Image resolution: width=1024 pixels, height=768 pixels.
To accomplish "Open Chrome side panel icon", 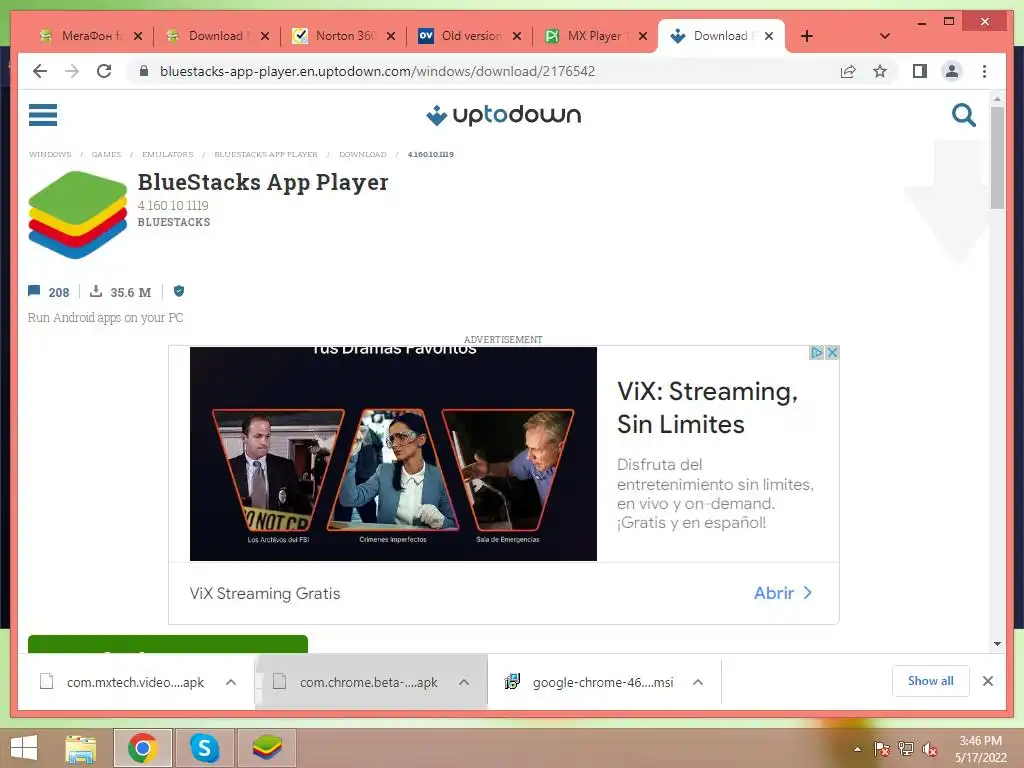I will coord(920,71).
